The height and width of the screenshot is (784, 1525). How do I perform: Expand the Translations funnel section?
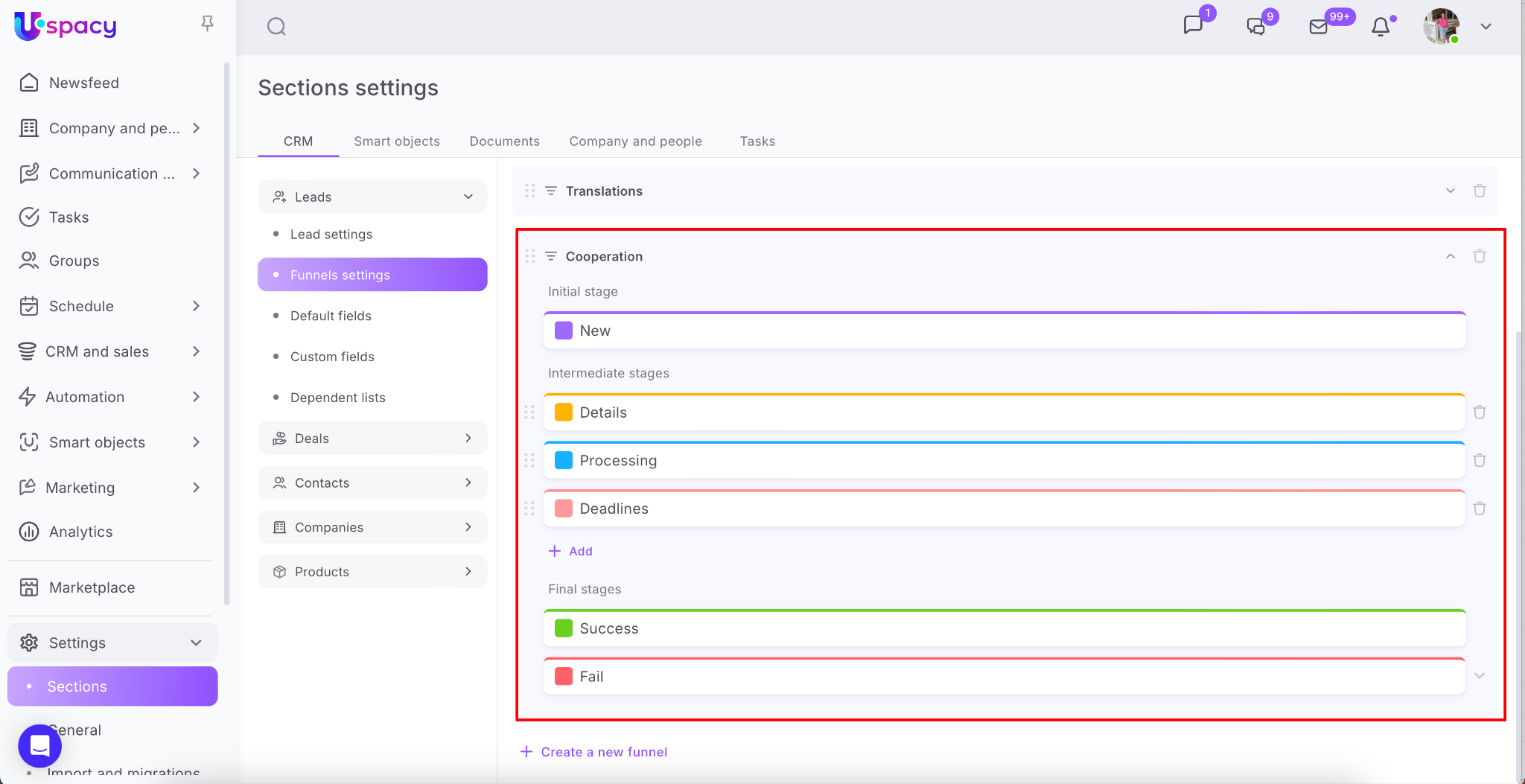pos(1450,191)
